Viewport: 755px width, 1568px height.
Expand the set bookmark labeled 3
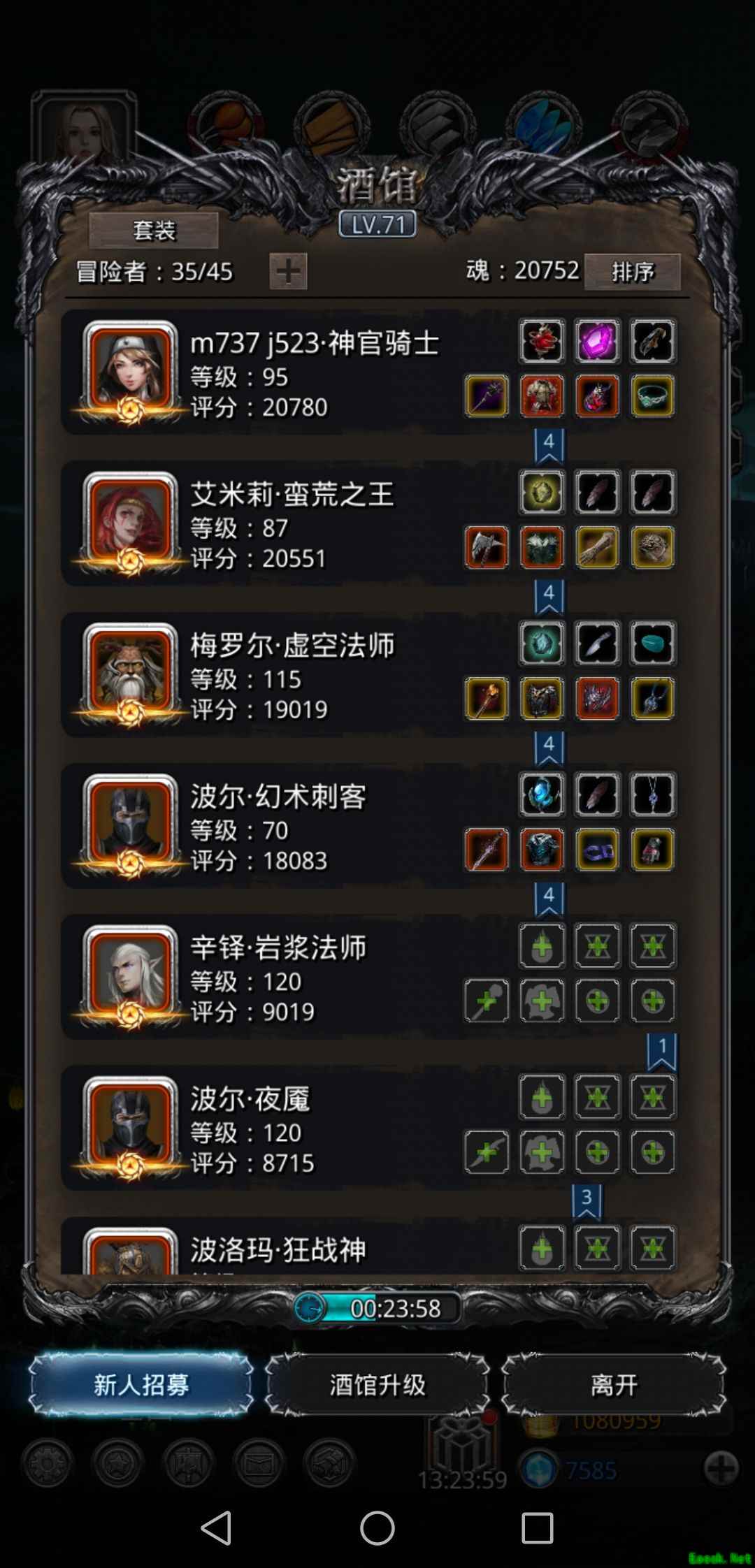coord(587,1202)
